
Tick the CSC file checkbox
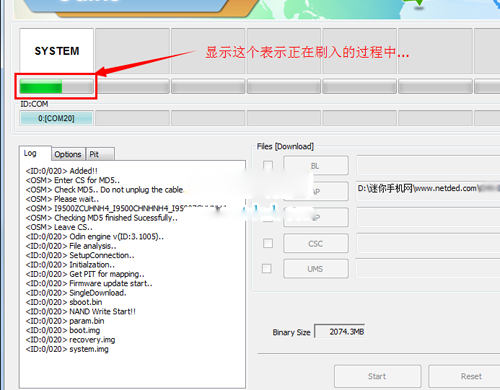click(268, 243)
